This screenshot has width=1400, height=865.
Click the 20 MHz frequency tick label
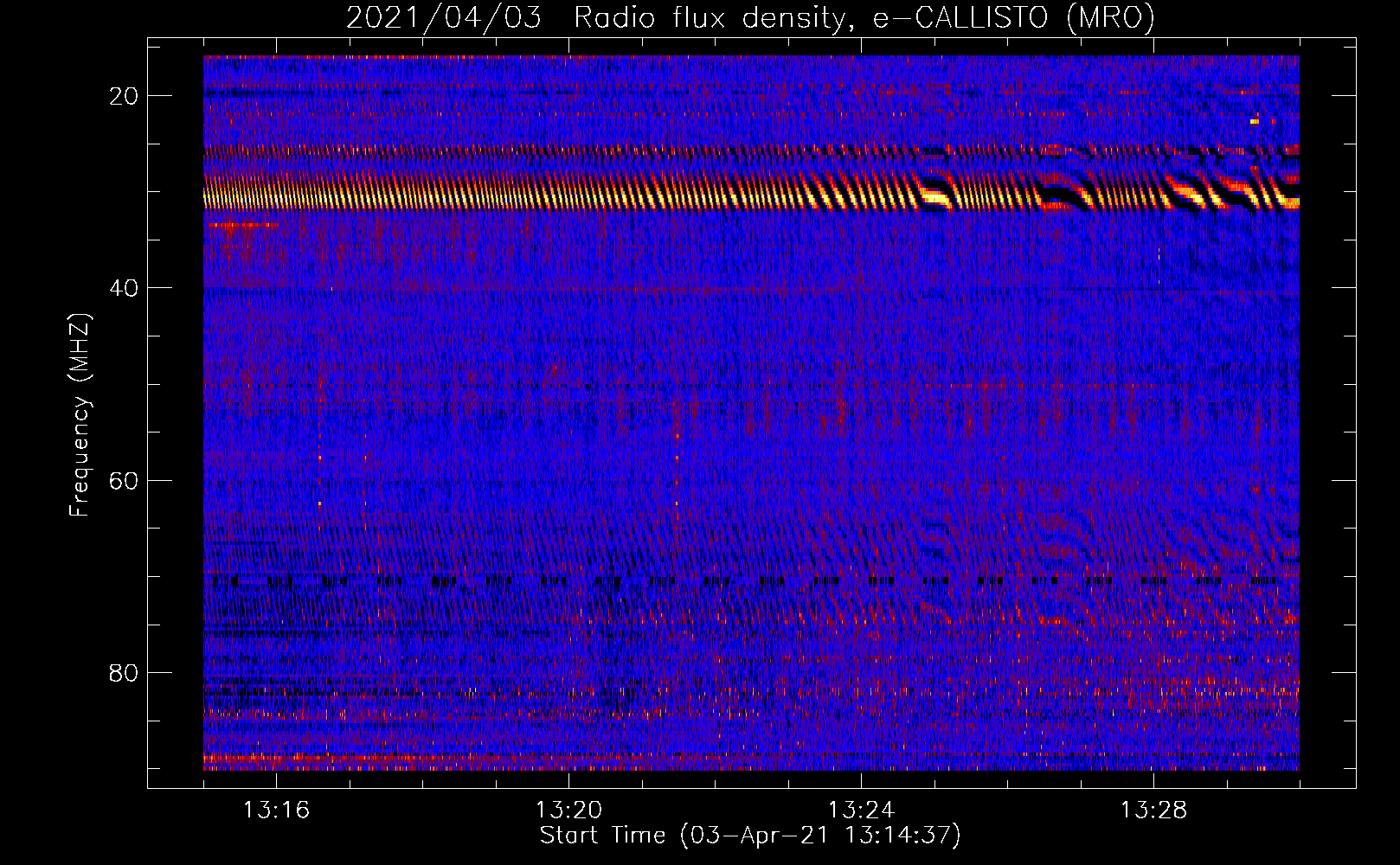(x=124, y=96)
